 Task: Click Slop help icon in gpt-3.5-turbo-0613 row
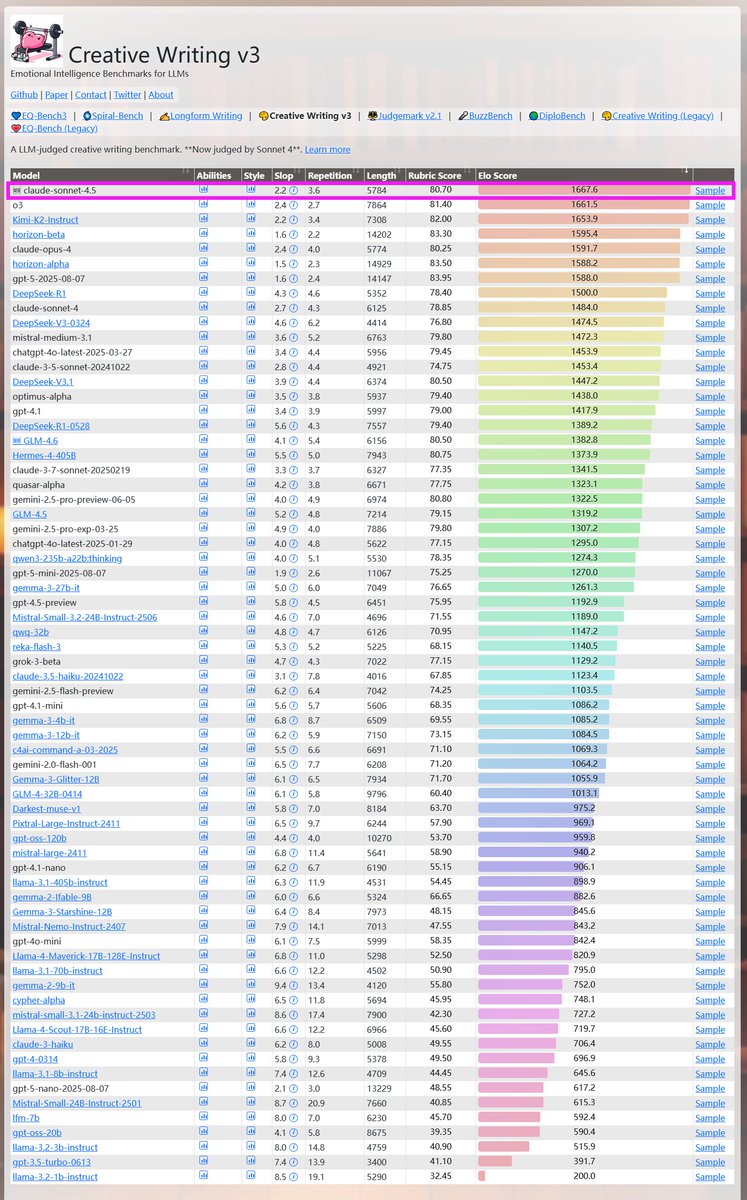tap(294, 1162)
